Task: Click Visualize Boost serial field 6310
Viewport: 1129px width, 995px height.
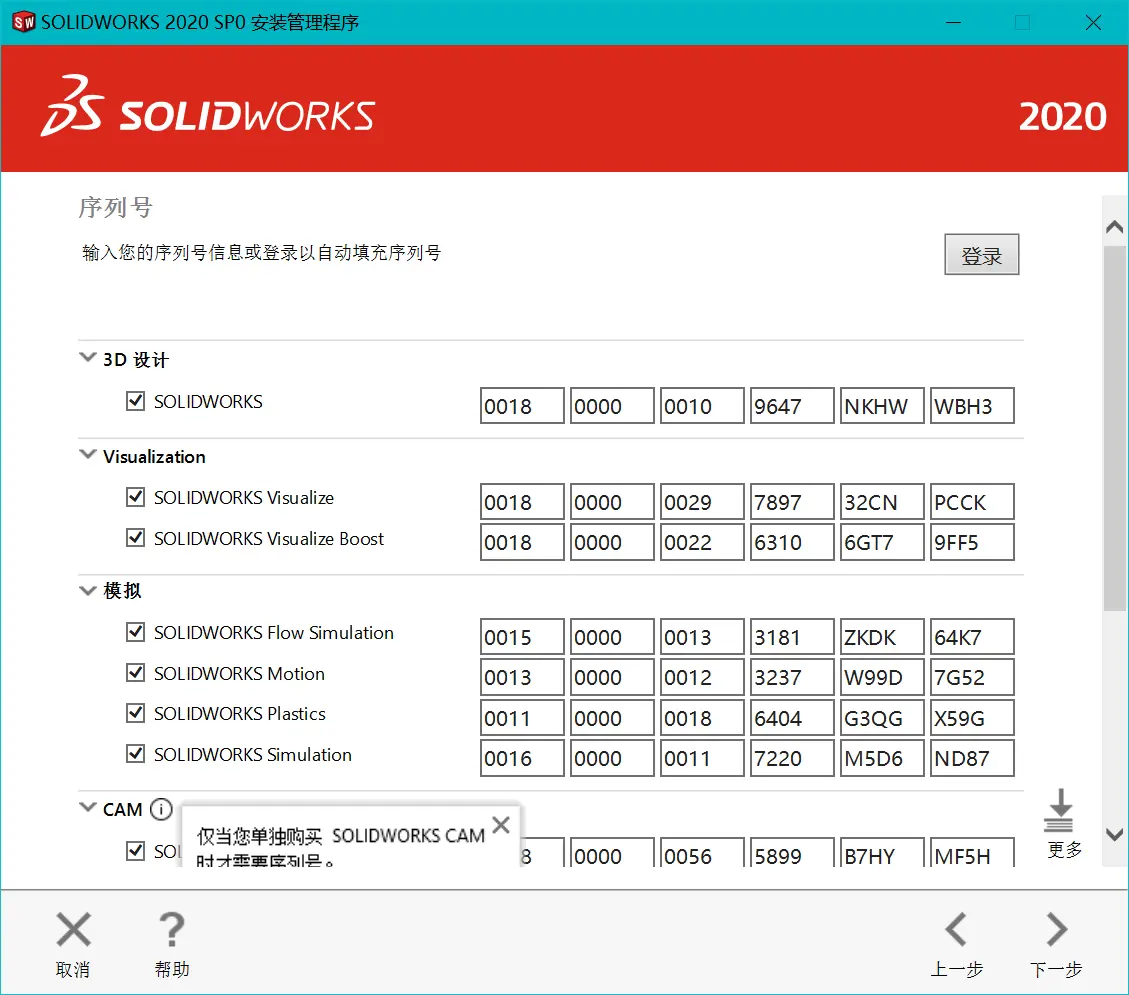Action: click(792, 542)
